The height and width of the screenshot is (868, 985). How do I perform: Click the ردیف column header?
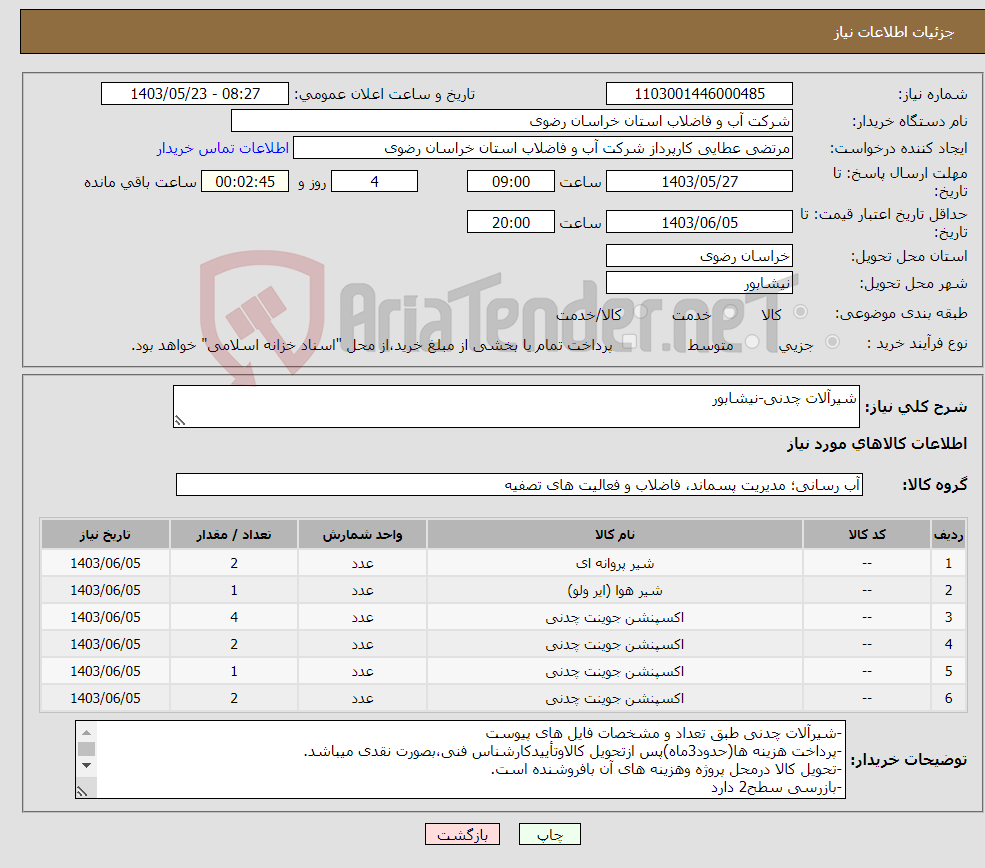tap(949, 534)
